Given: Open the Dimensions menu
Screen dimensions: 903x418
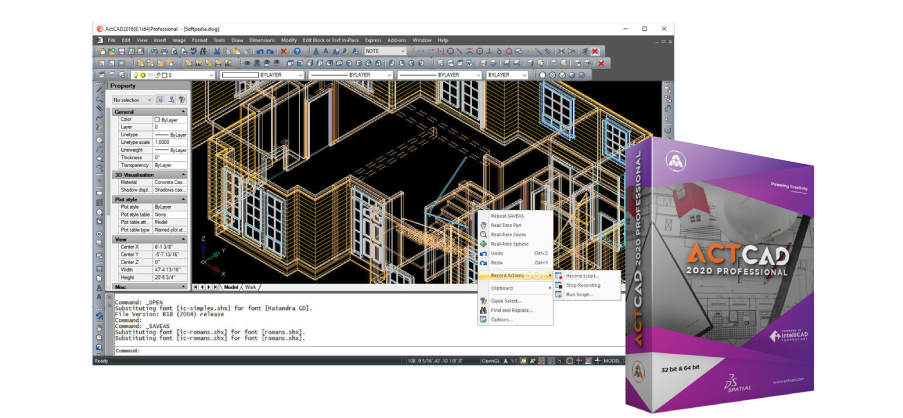Looking at the screenshot, I should click(x=262, y=40).
